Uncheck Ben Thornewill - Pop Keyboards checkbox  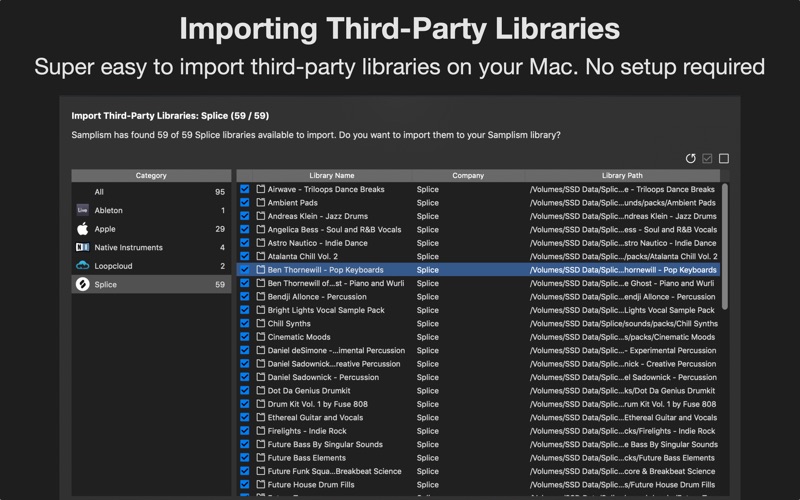[x=245, y=269]
